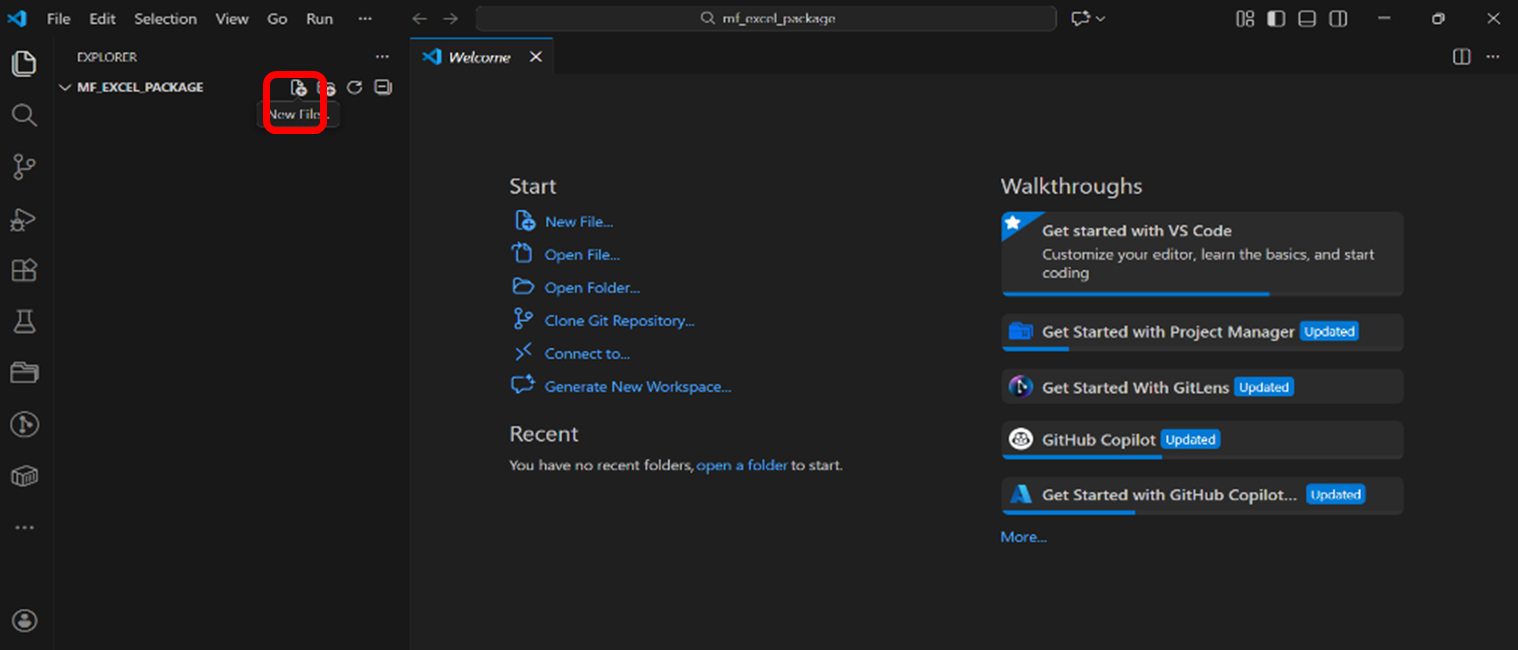
Task: Click Generate New Workspace... link
Action: click(x=638, y=387)
